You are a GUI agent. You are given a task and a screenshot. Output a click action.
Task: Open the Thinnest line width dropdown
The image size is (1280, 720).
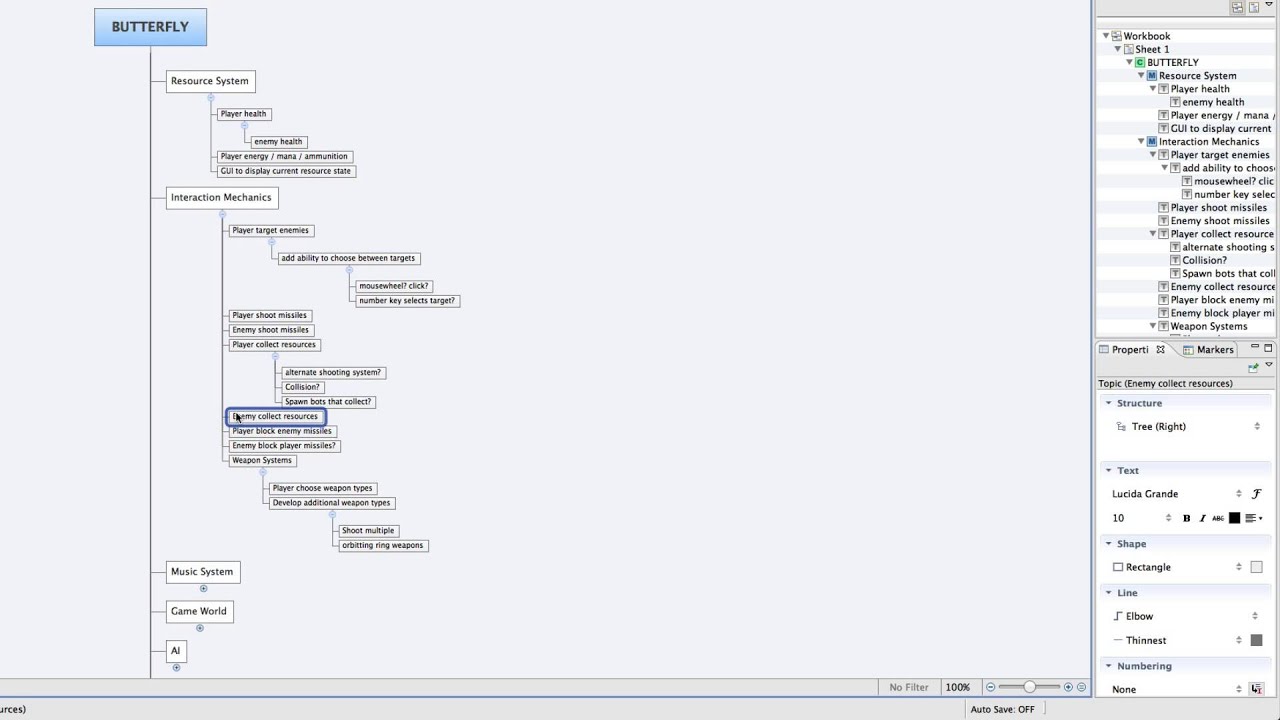[1178, 640]
